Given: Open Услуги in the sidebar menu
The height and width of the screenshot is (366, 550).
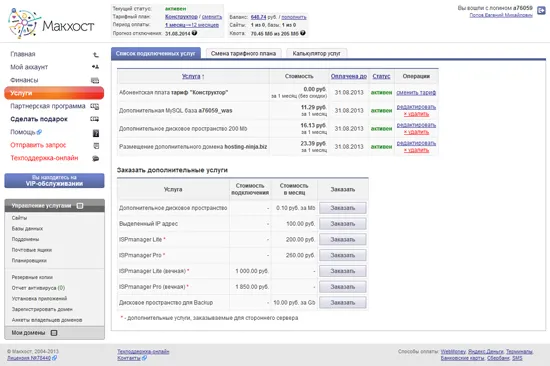Looking at the screenshot, I should click(x=54, y=93).
